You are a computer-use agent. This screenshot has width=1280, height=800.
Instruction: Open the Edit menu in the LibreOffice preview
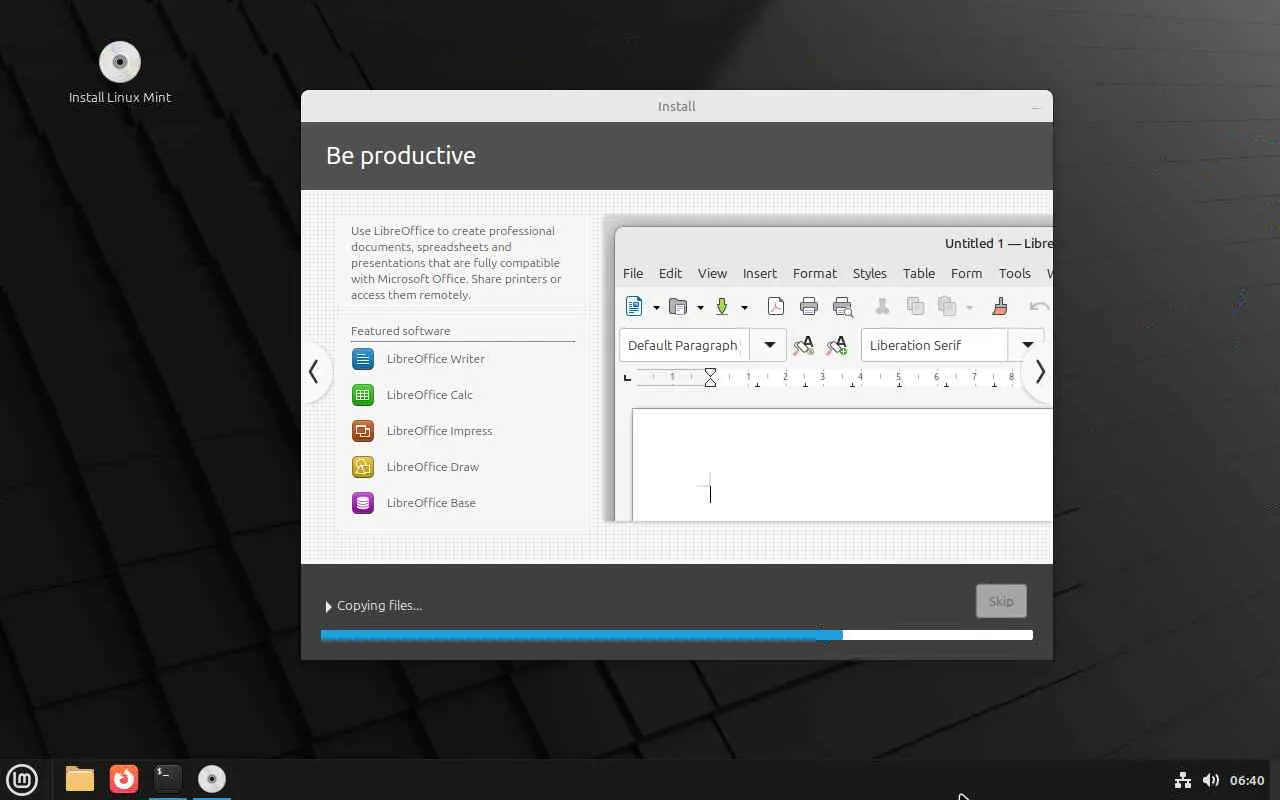(670, 273)
